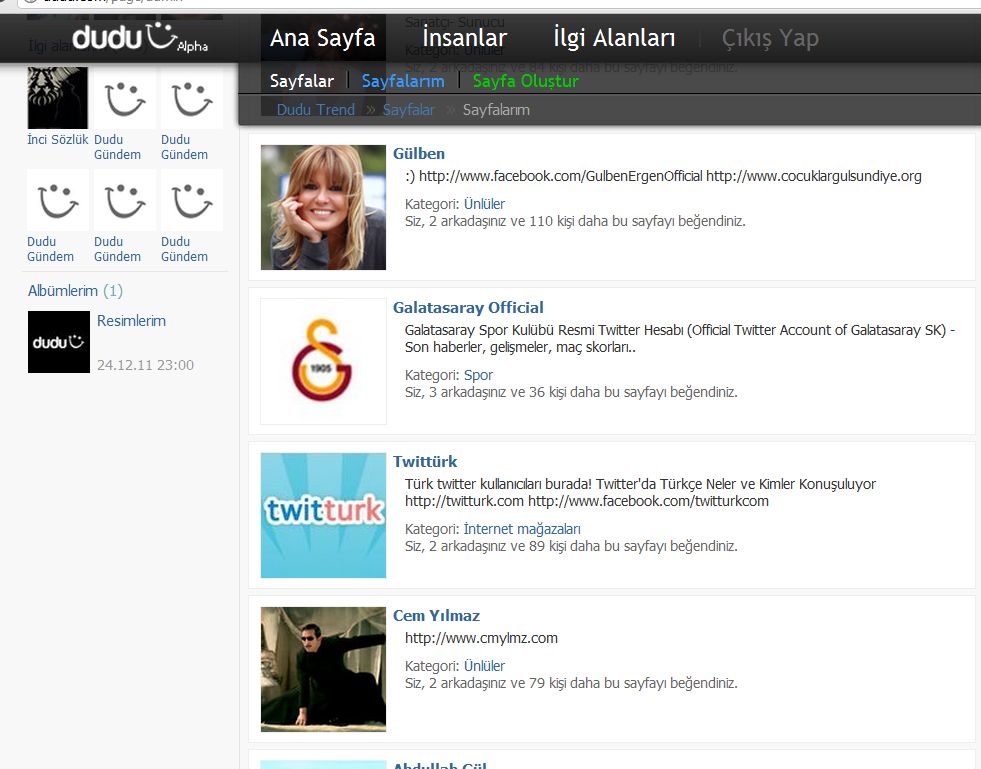The image size is (981, 769).
Task: Click the 'Türk twitter kullanıcıları burada!' description
Action: point(640,492)
